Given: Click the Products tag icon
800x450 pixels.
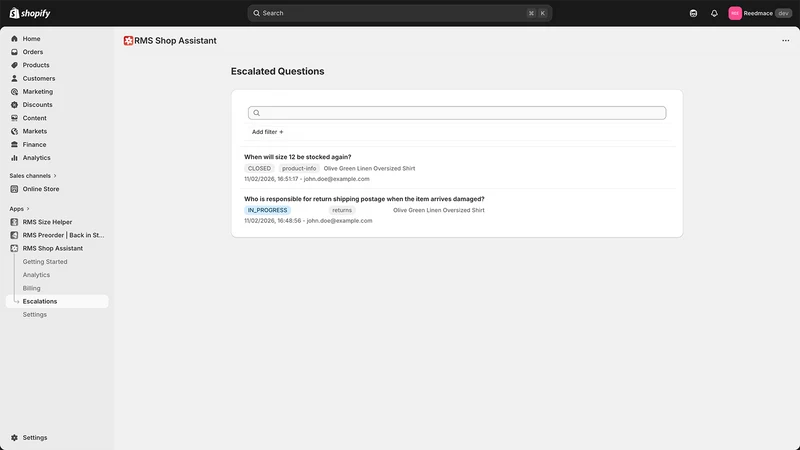Looking at the screenshot, I should (14, 65).
